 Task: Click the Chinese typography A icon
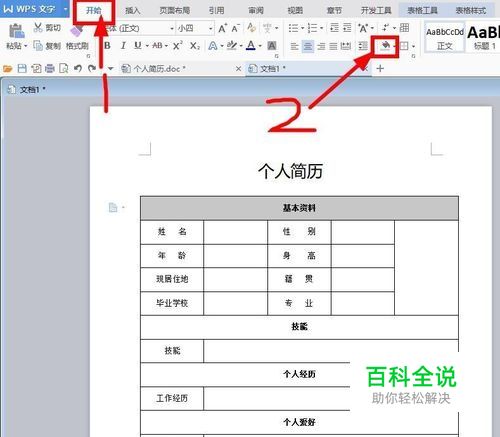[x=363, y=28]
